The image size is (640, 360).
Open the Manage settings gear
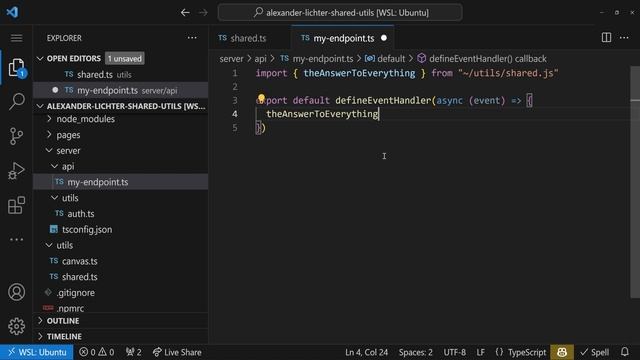(x=16, y=326)
